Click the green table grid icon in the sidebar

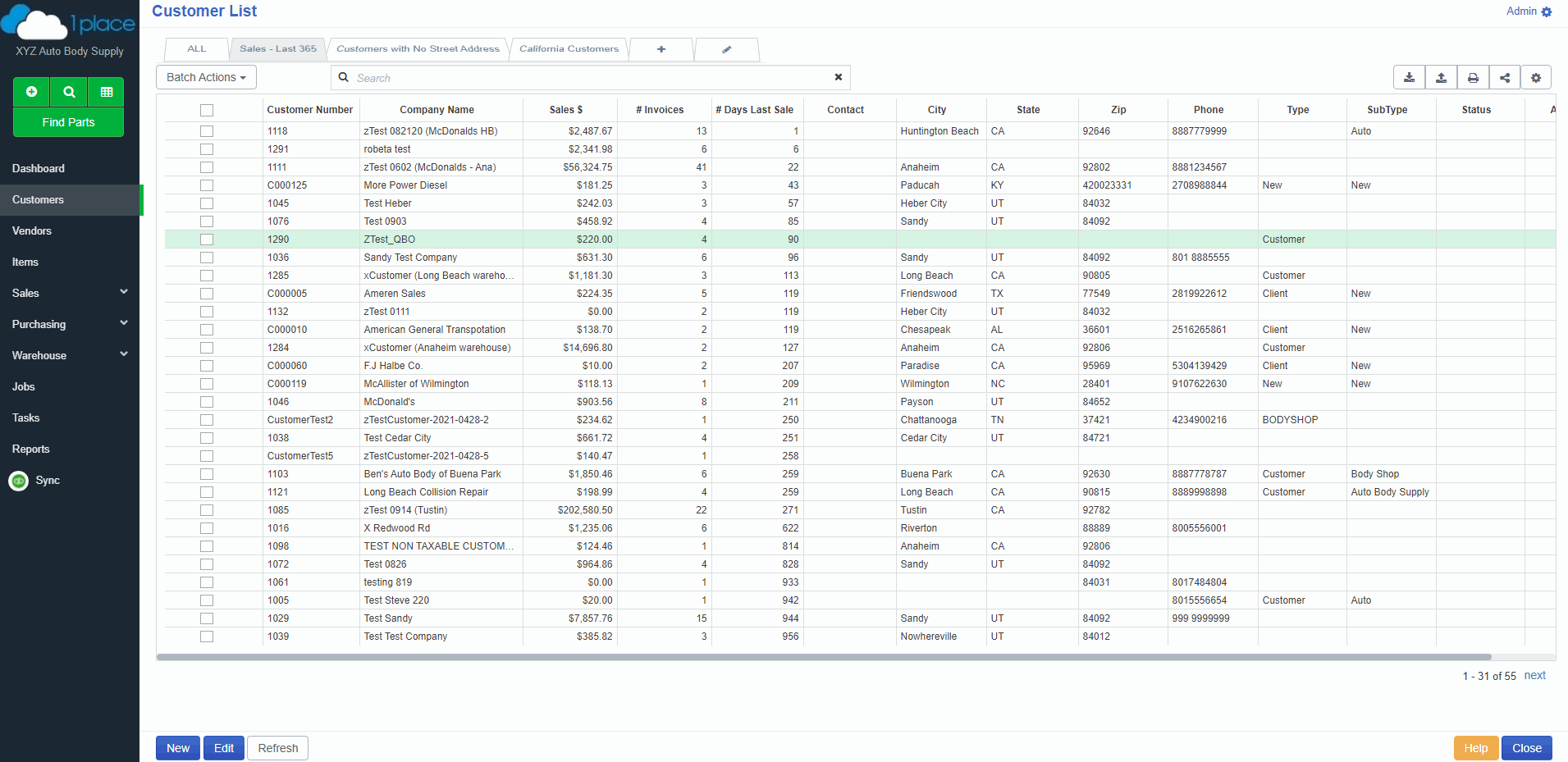pyautogui.click(x=107, y=92)
